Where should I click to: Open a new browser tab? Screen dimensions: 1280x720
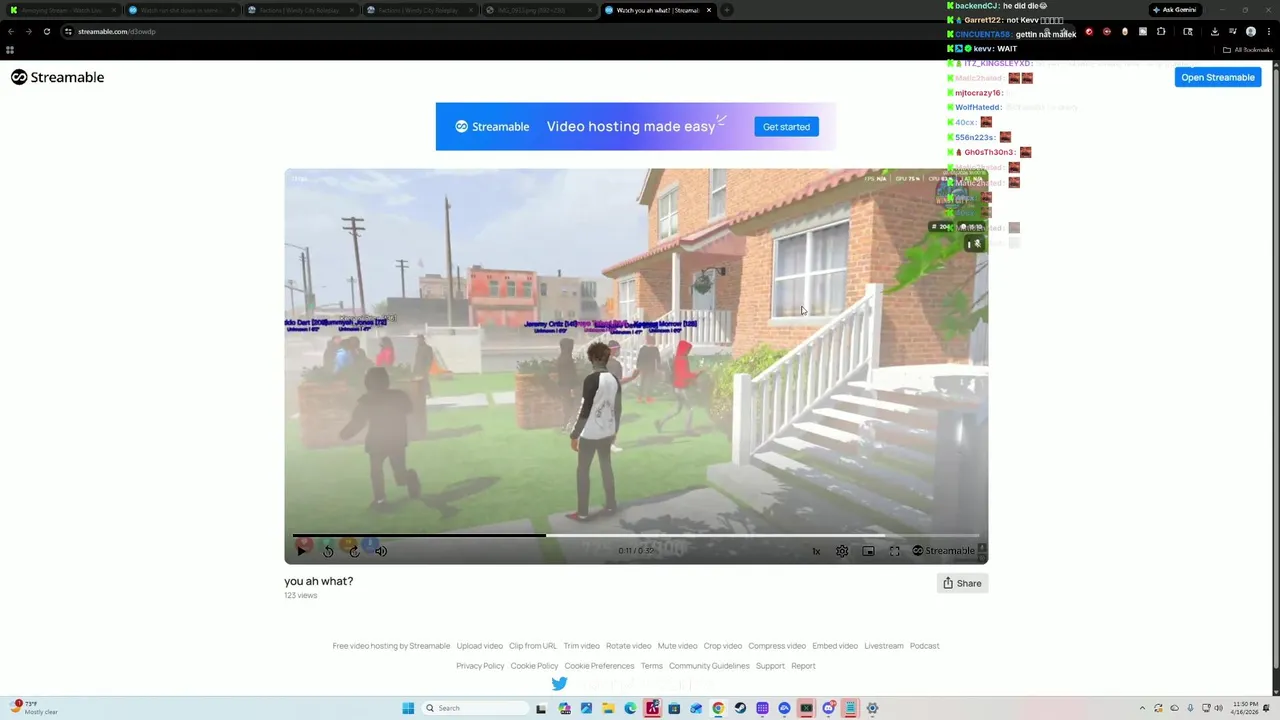pyautogui.click(x=727, y=10)
